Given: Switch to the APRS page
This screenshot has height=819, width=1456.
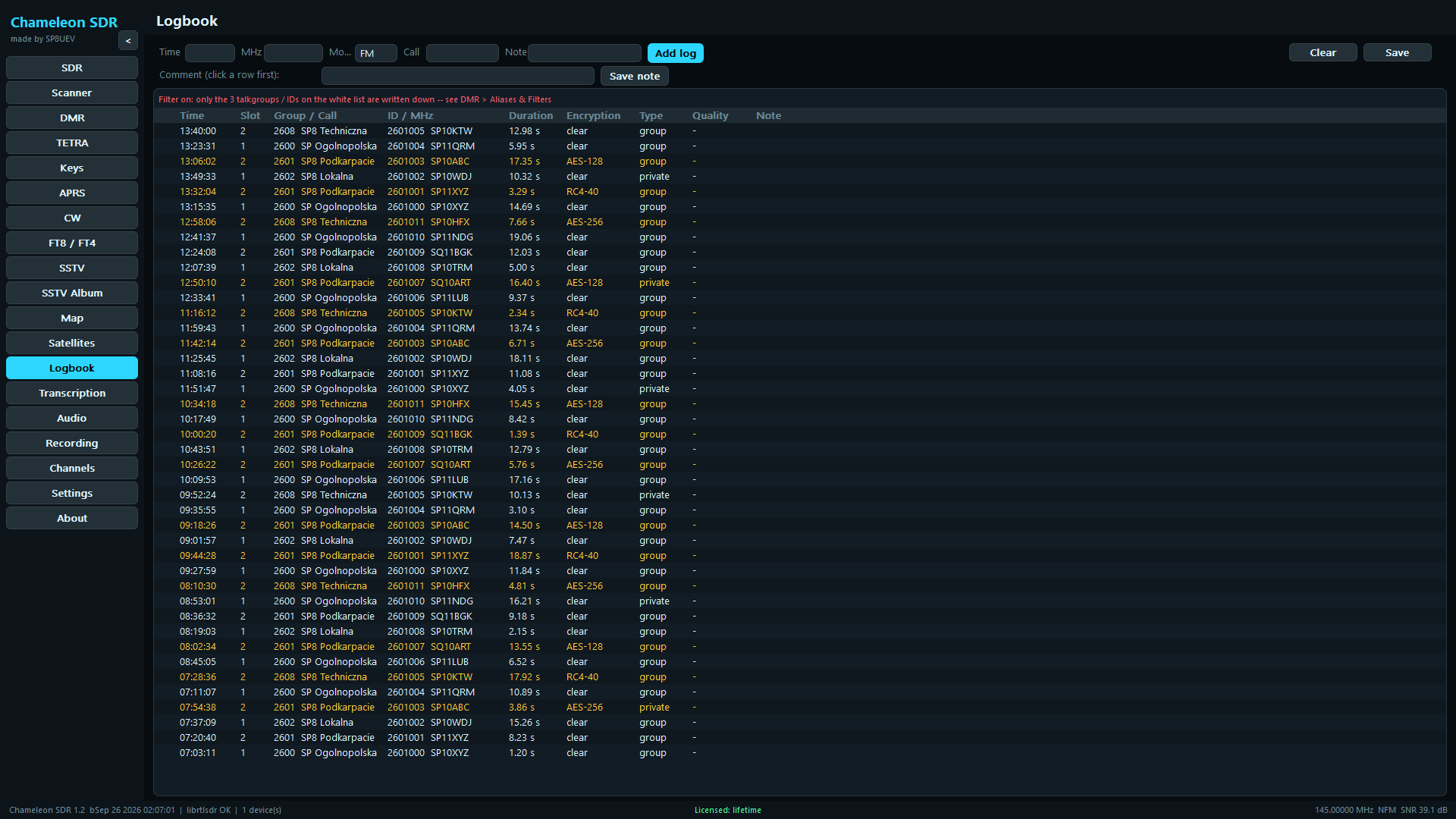Looking at the screenshot, I should [72, 193].
